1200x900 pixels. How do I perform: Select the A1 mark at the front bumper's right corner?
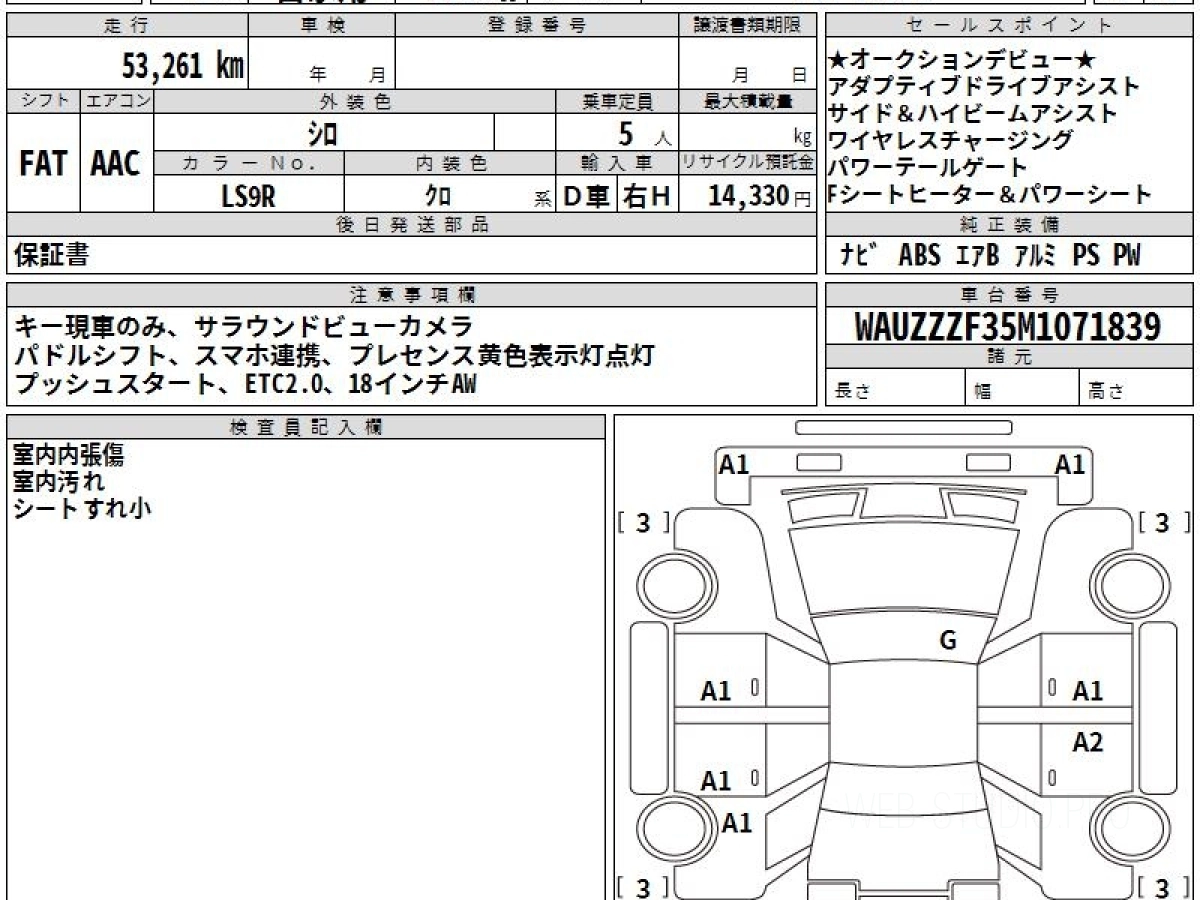pyautogui.click(x=1070, y=464)
